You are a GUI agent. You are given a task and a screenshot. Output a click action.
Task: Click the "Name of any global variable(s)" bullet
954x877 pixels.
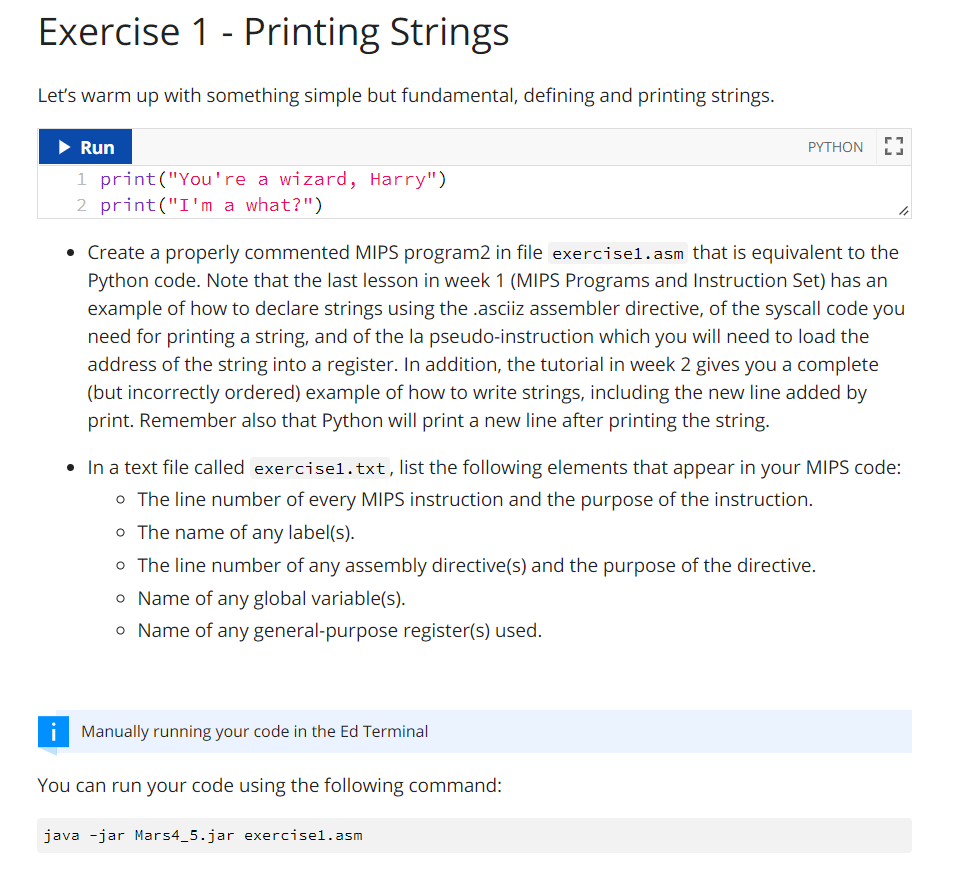[271, 599]
